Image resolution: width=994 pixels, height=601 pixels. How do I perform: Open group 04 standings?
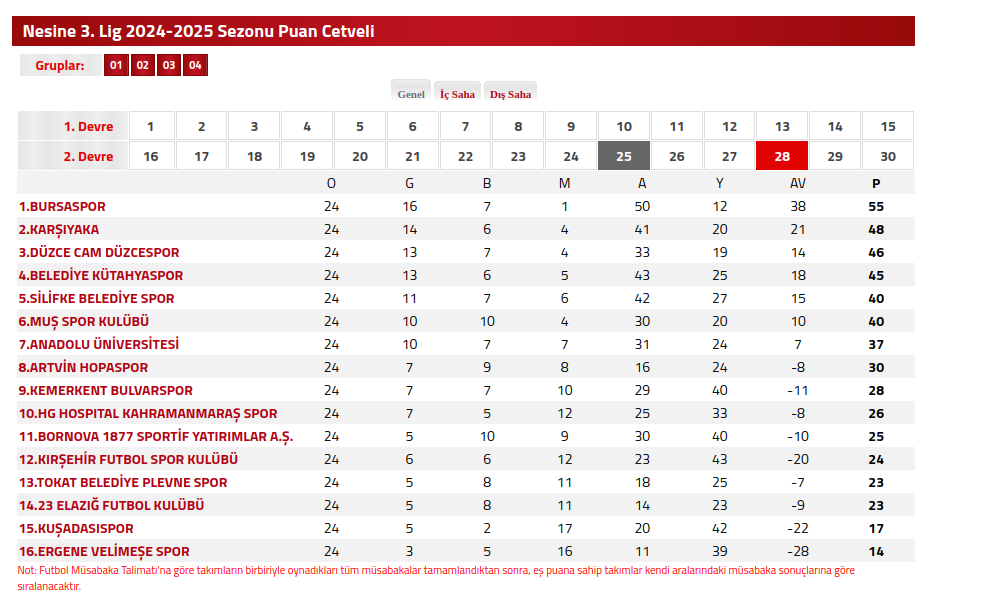pyautogui.click(x=195, y=66)
